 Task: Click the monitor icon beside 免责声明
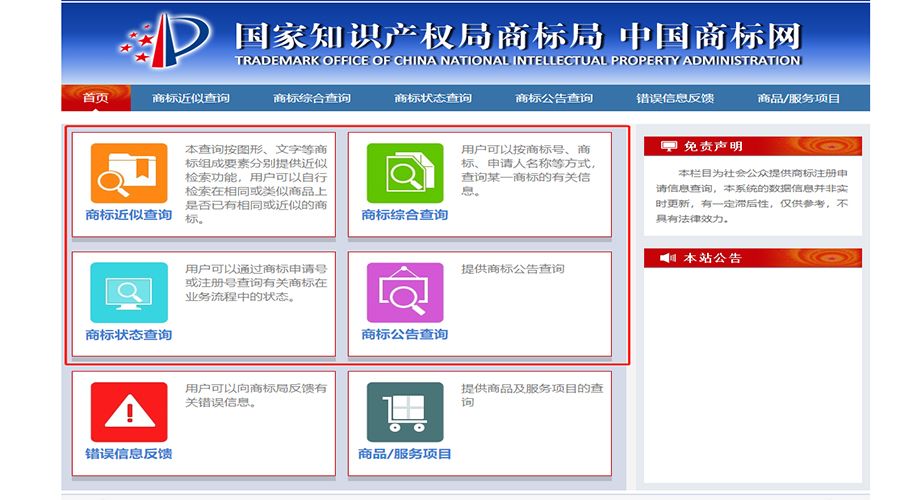pos(668,147)
